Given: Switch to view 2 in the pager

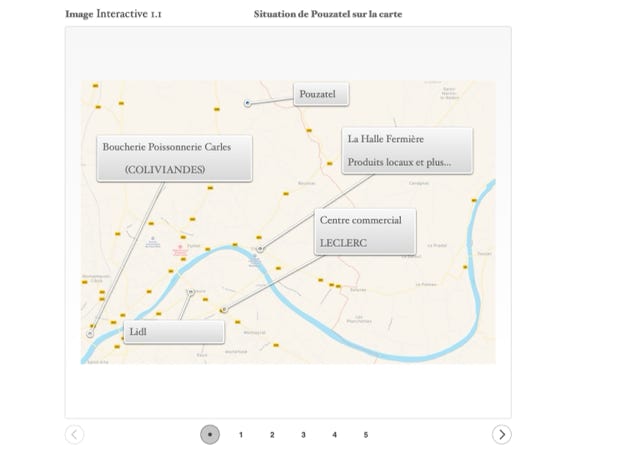Looking at the screenshot, I should coord(272,435).
